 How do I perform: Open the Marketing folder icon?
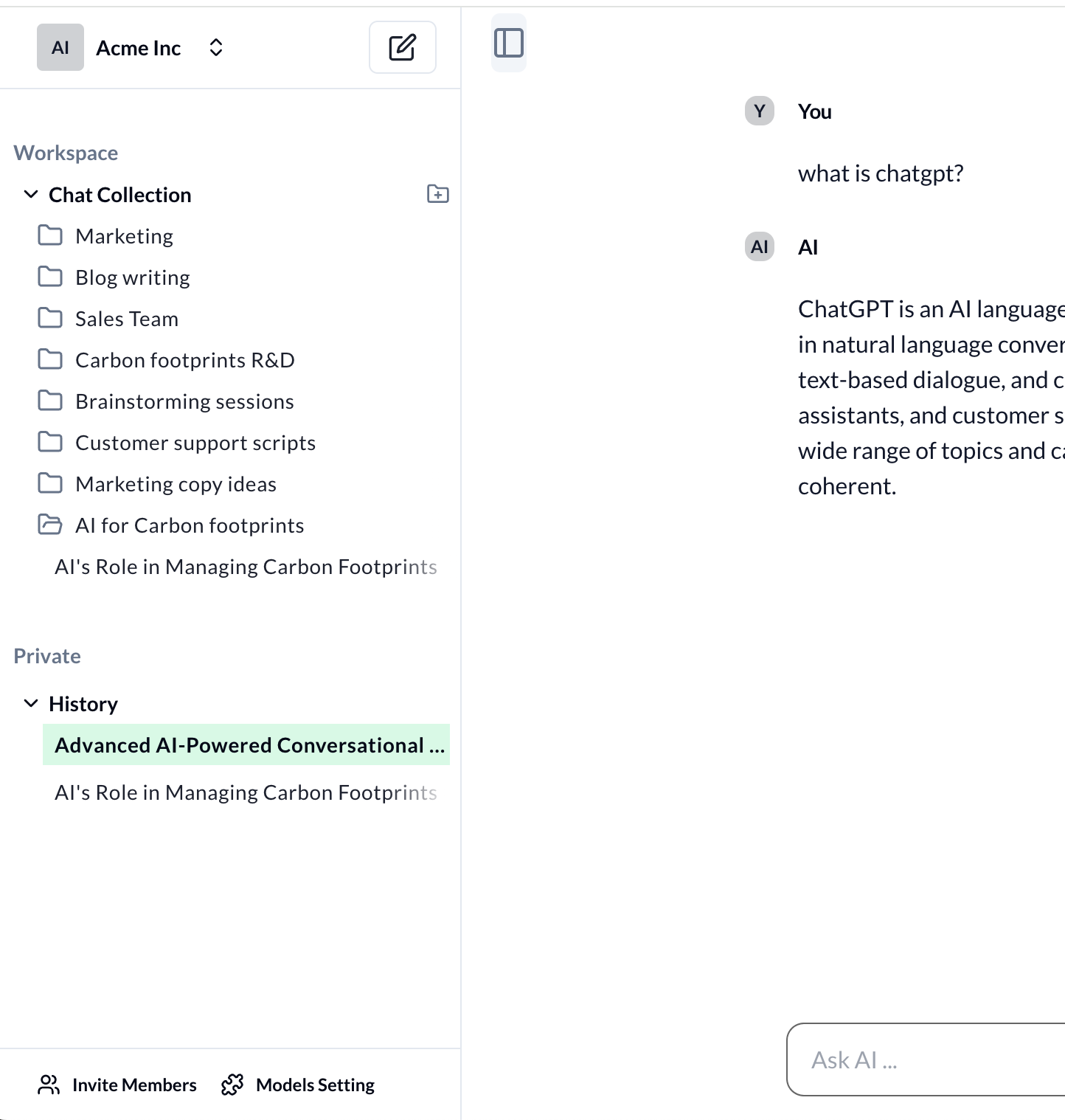coord(51,235)
